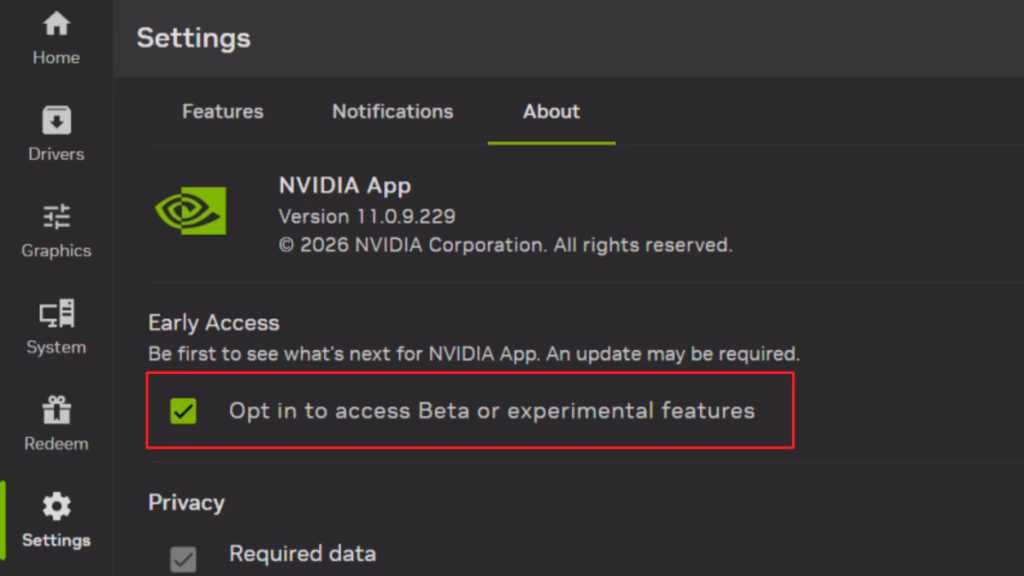Click the 'Privacy' heading
Screen dimensions: 1024x576
tap(186, 503)
